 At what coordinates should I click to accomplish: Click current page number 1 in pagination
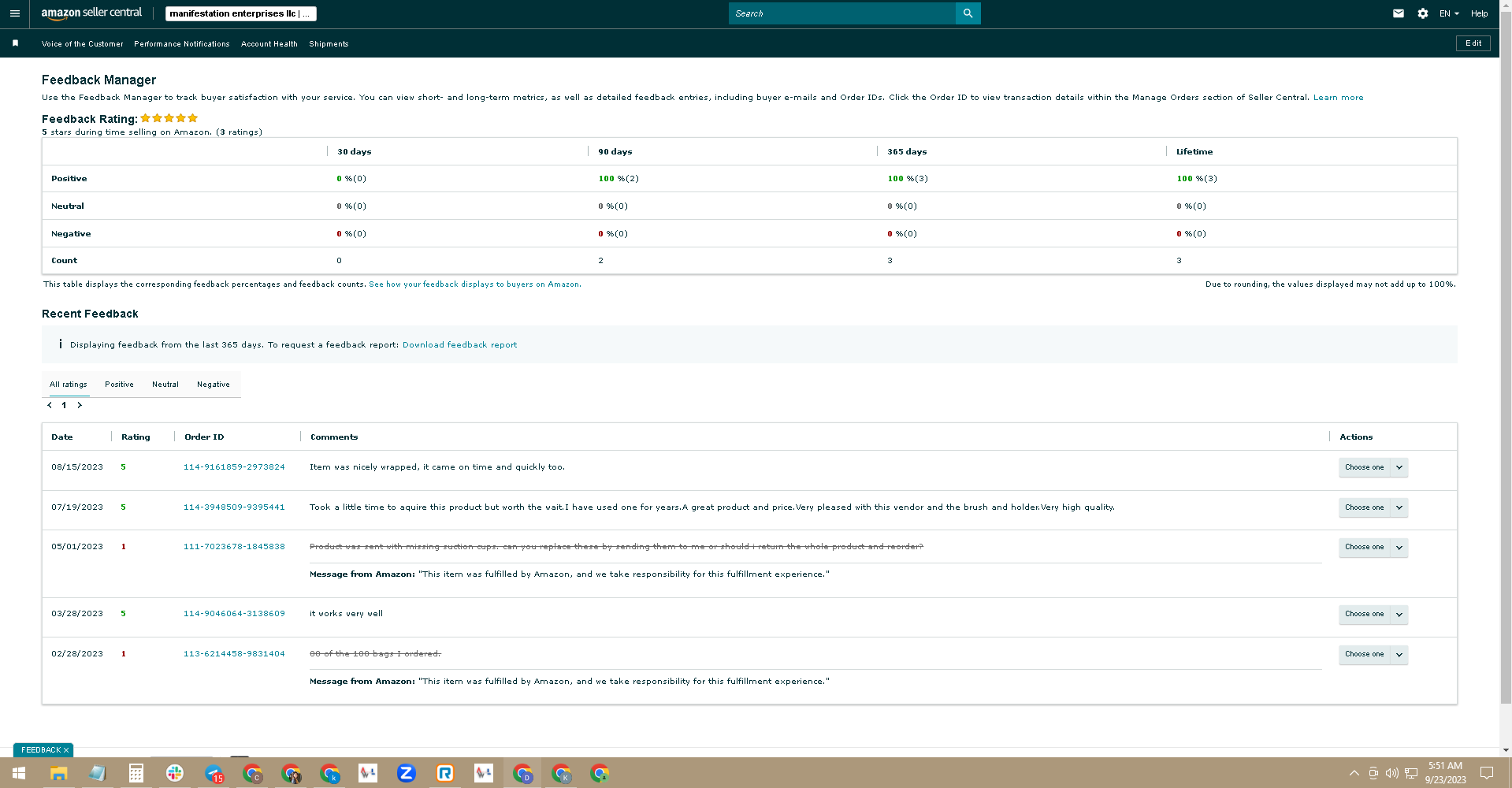64,405
